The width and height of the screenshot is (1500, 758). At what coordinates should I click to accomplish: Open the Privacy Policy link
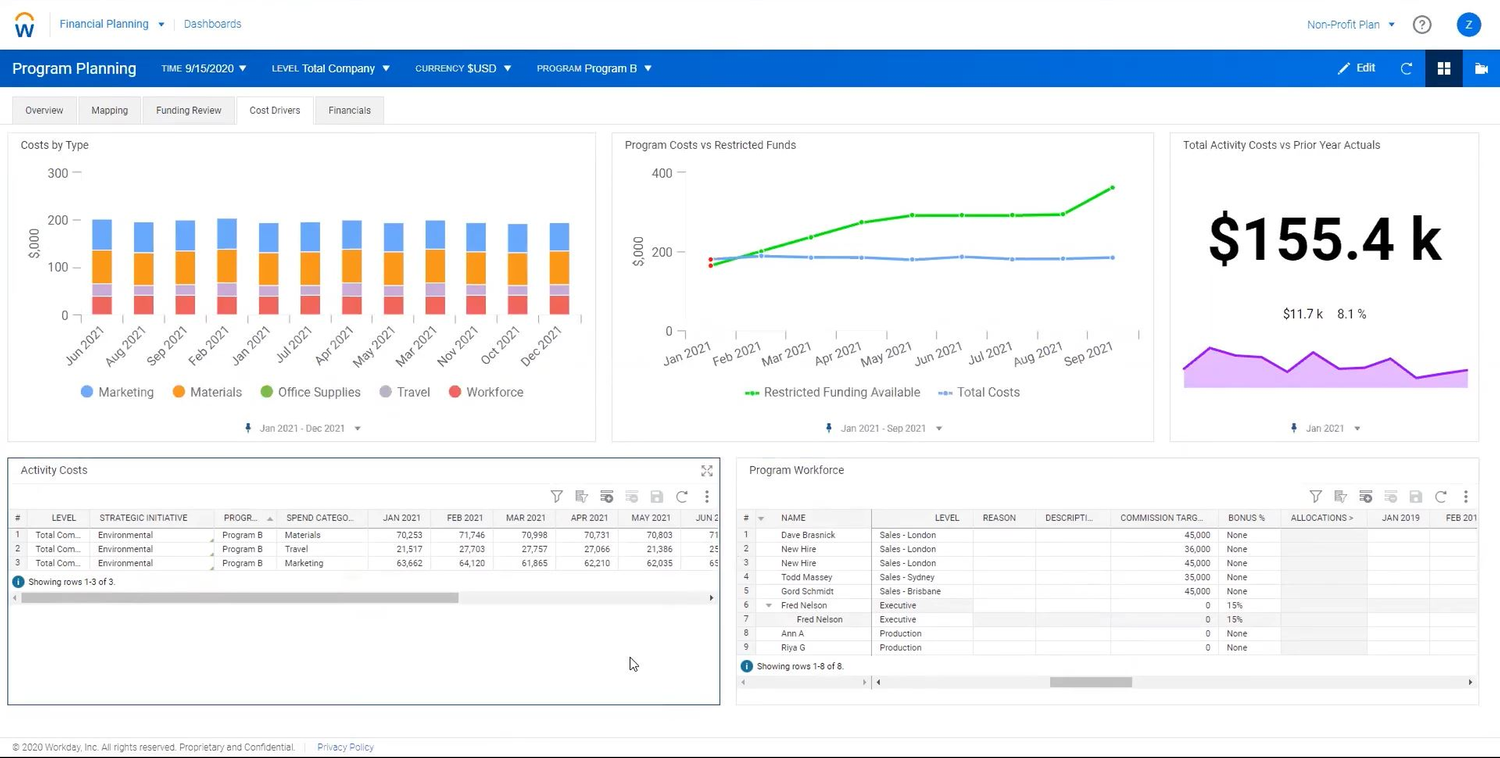tap(345, 747)
